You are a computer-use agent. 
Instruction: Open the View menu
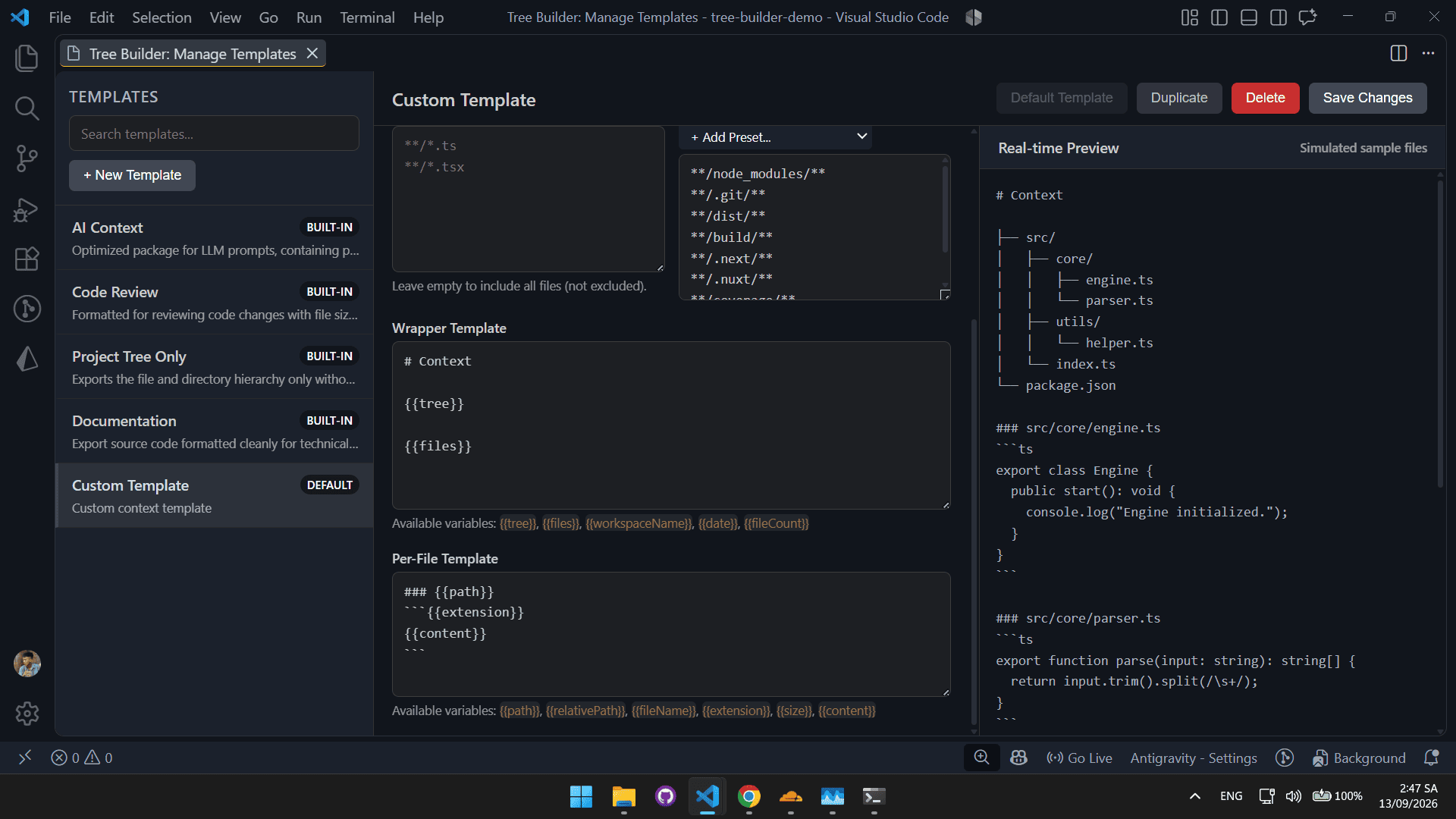tap(225, 17)
